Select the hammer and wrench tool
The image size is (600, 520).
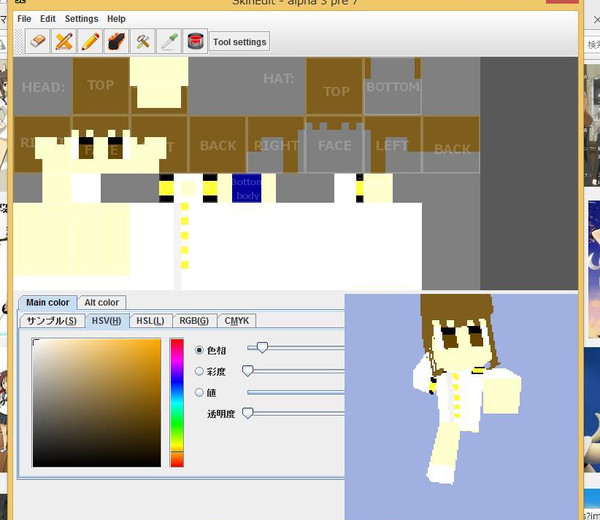[x=143, y=41]
